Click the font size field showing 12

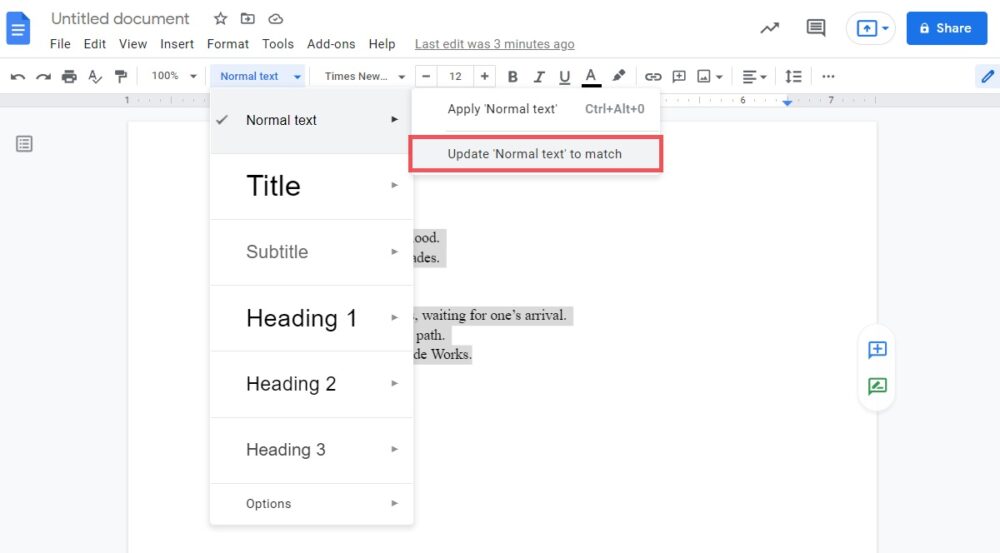pos(455,76)
